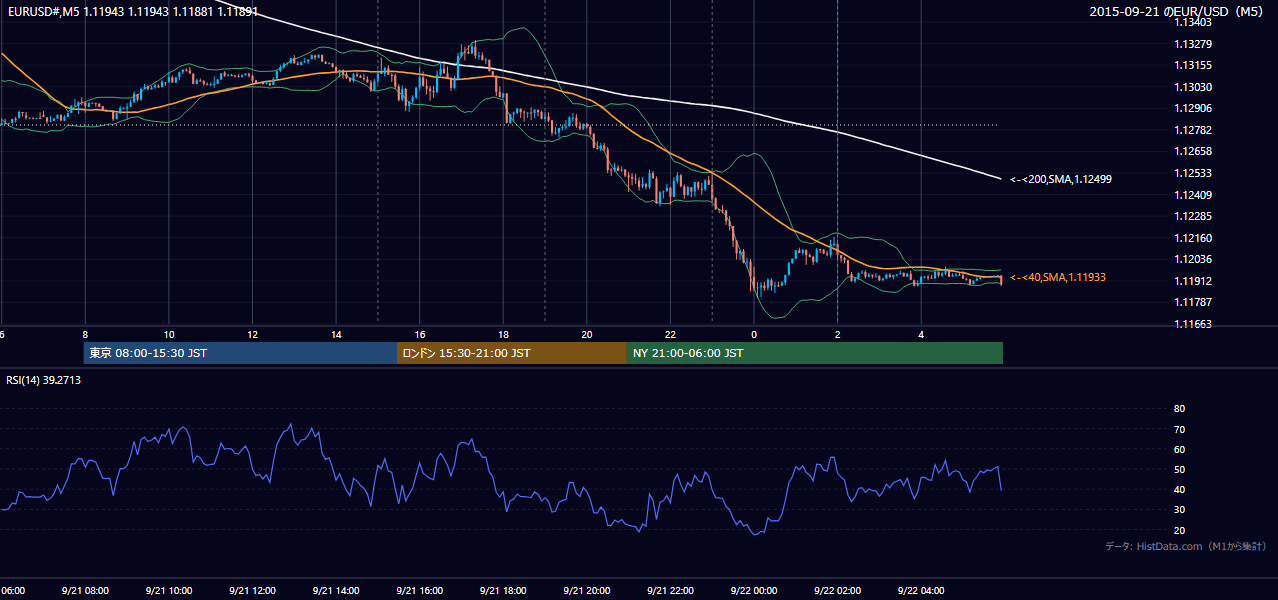Click the 9/21 22:00 bottom time label
This screenshot has height=600, width=1278.
670,590
